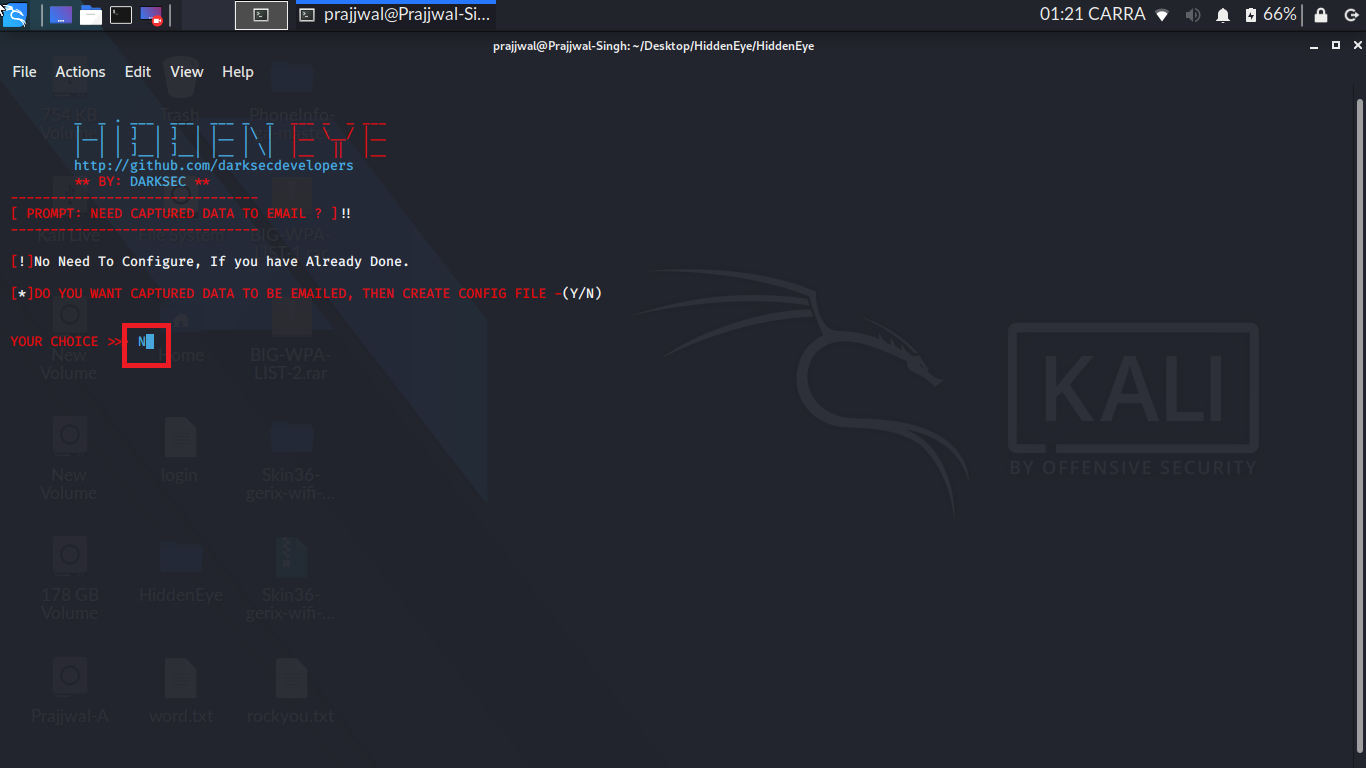
Task: Check battery status via the tray icon
Action: pyautogui.click(x=1252, y=15)
